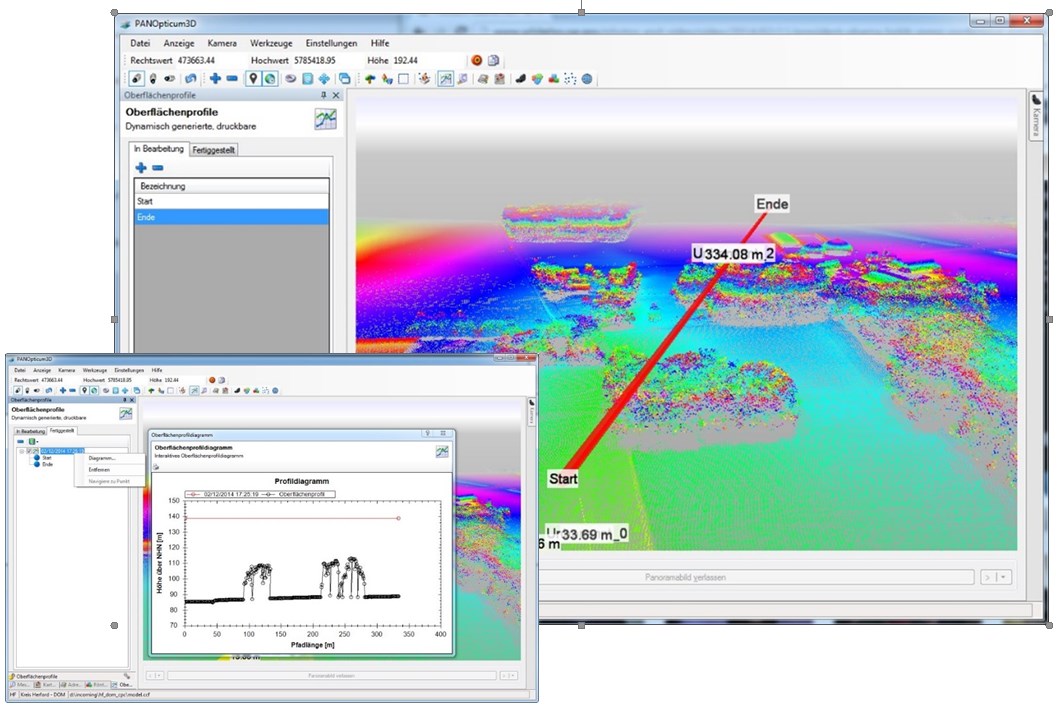Screen dimensions: 1057x710
Task: Open the Anzeige menu in the large window
Action: (x=179, y=43)
